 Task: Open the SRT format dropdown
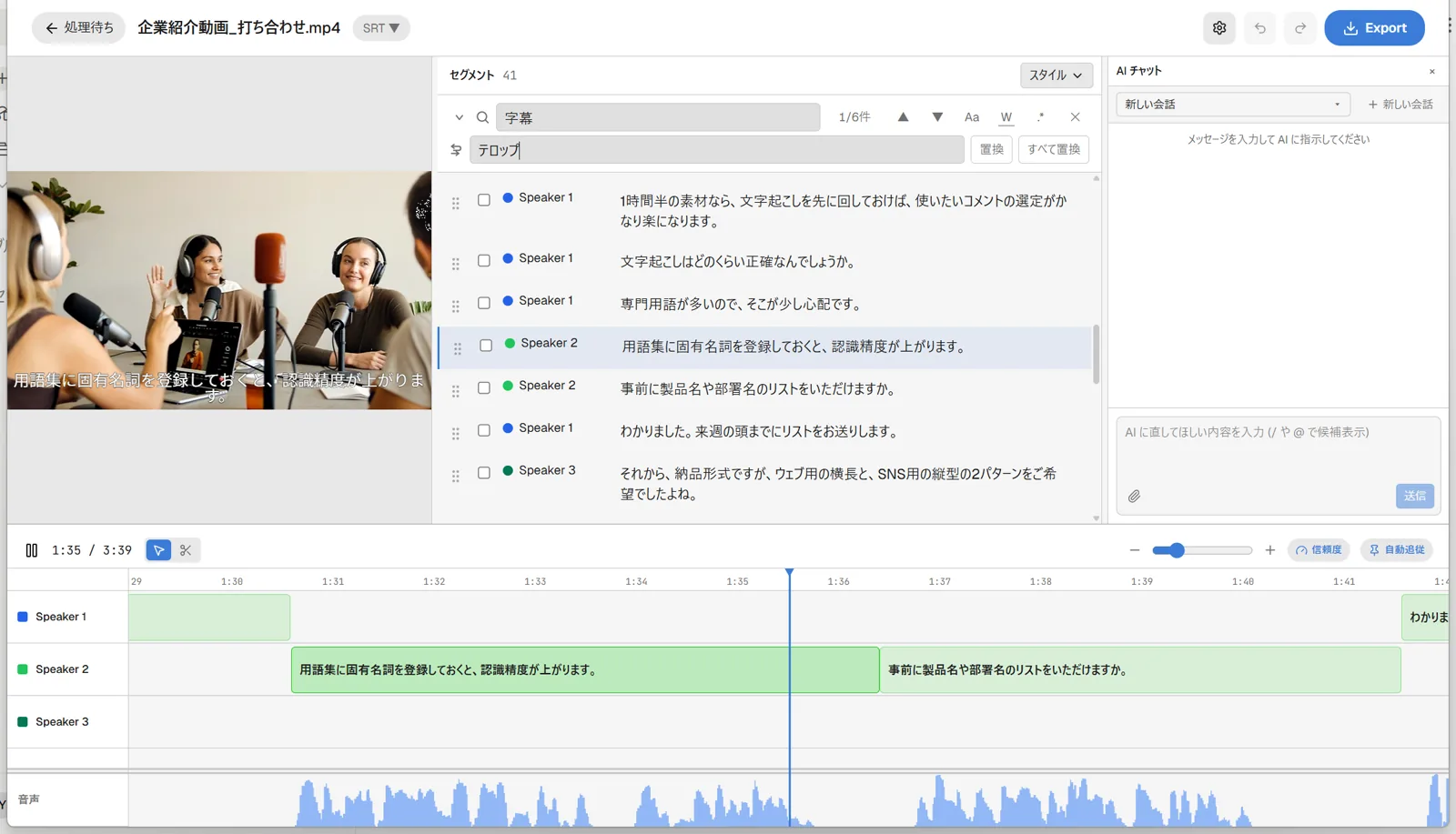[381, 28]
